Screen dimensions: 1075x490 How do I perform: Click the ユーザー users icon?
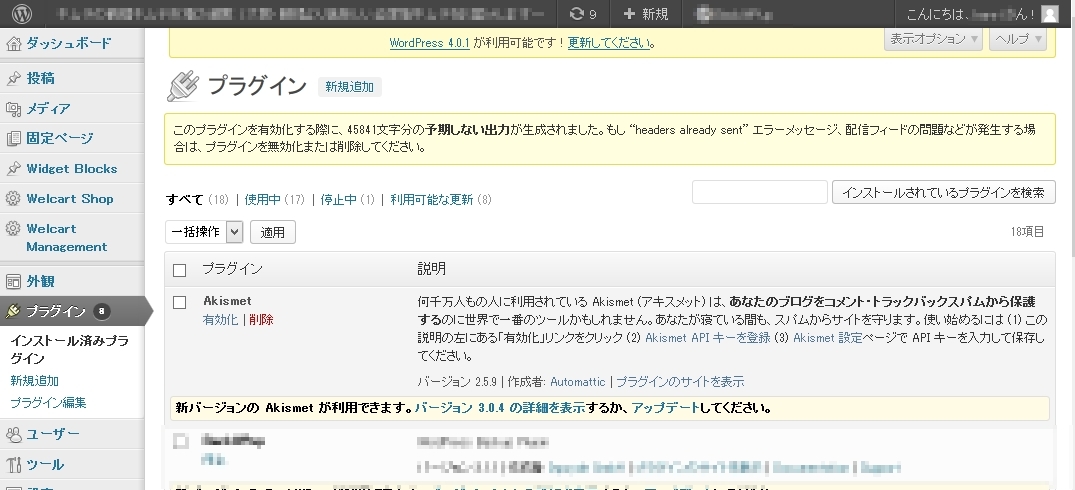13,434
